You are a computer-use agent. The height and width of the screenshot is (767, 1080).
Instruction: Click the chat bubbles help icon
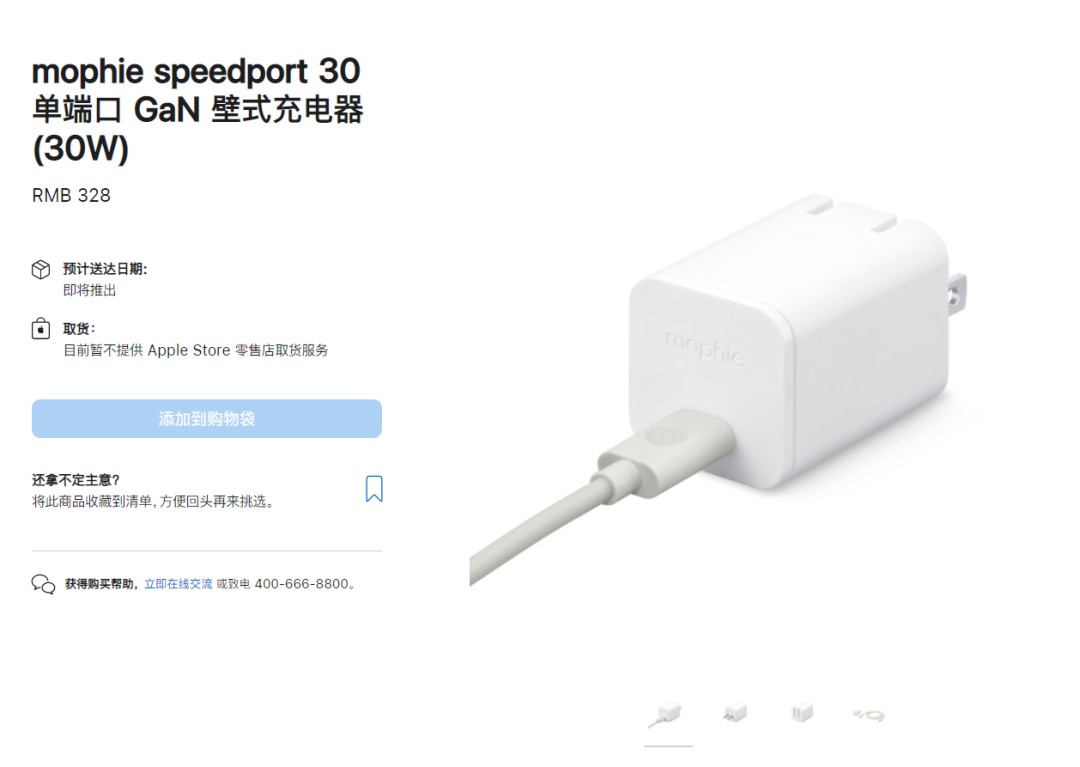point(43,584)
